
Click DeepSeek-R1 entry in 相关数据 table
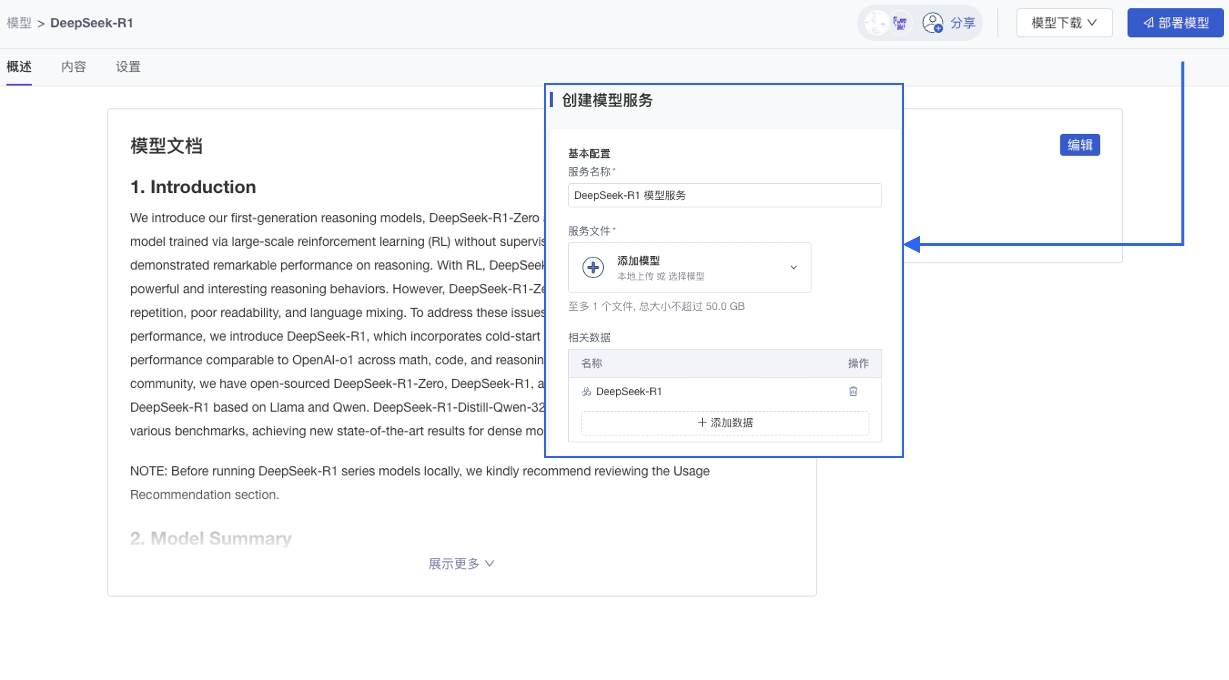click(x=628, y=392)
